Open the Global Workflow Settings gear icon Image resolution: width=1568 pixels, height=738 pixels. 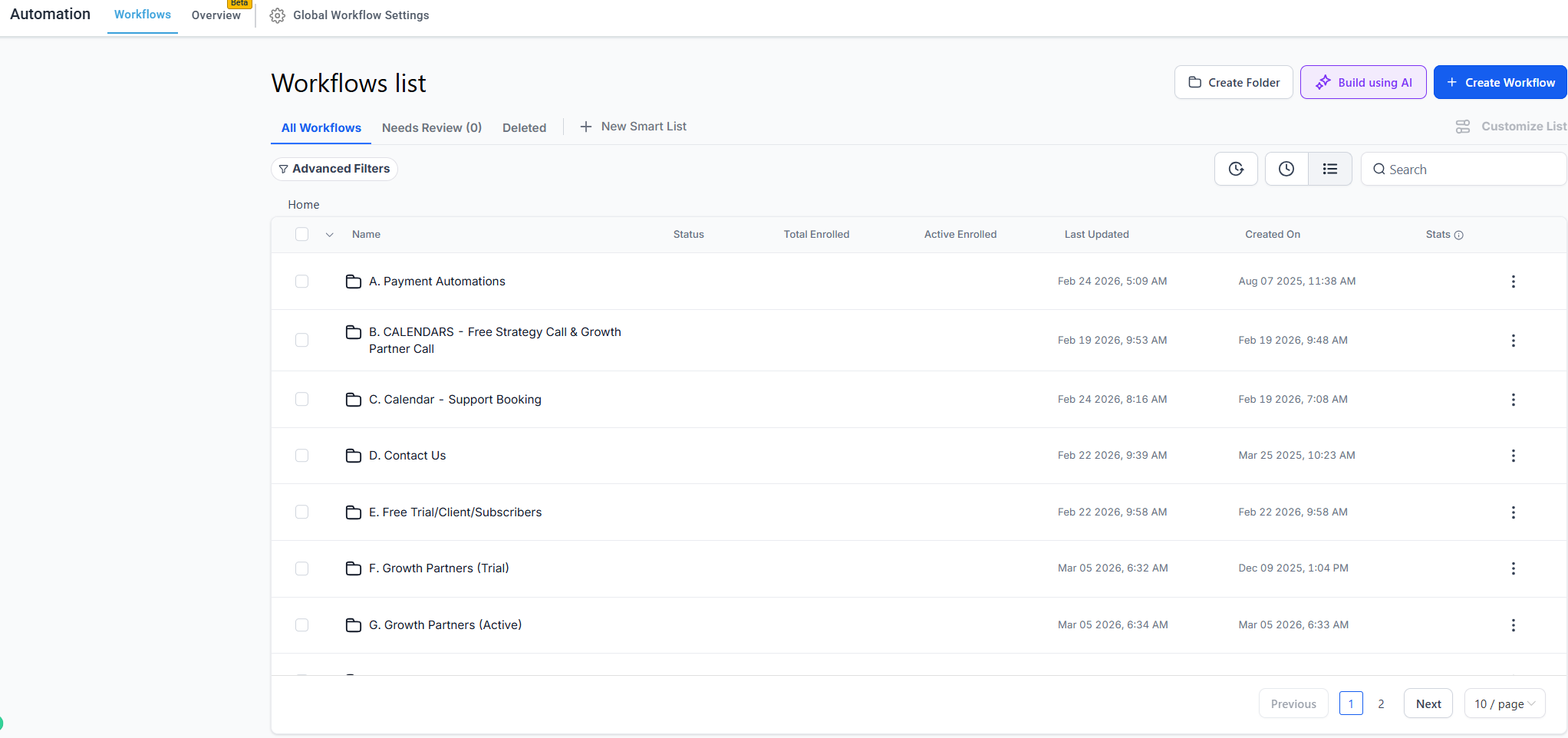[x=278, y=15]
